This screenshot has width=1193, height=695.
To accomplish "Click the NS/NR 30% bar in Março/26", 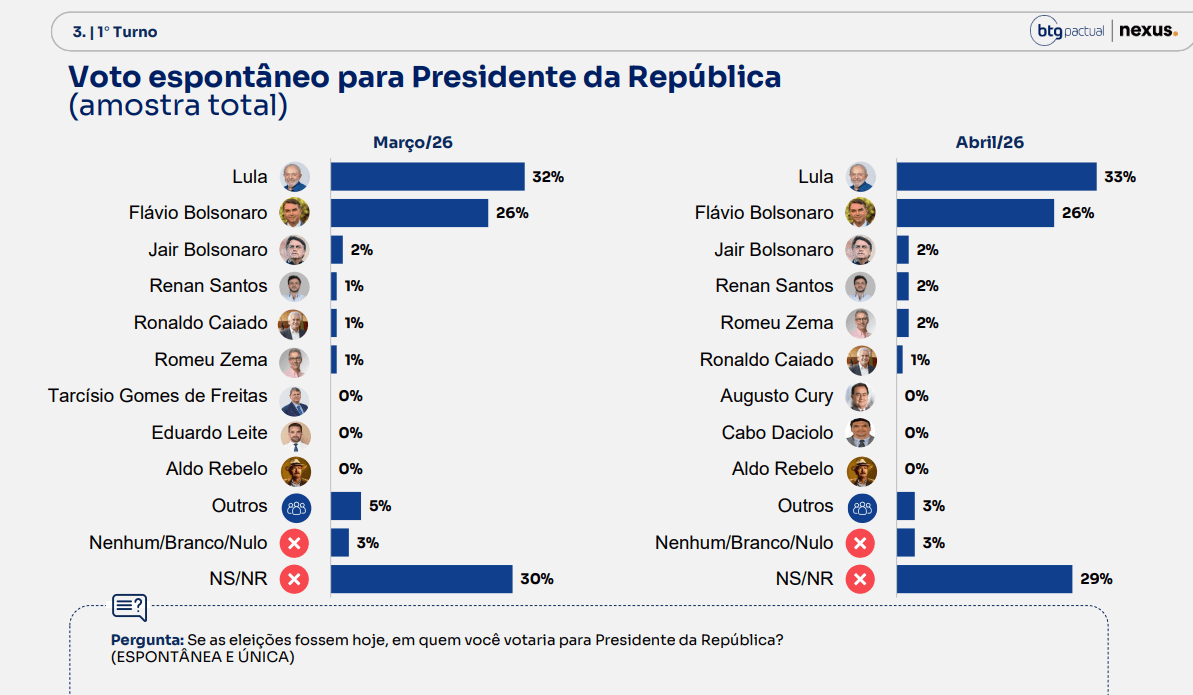I will (x=421, y=579).
